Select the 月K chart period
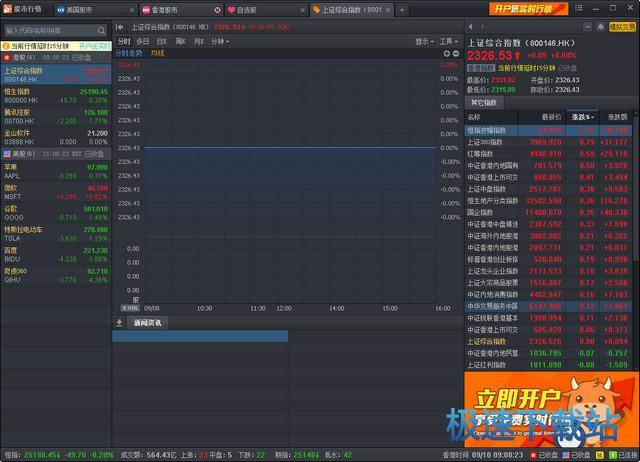Viewport: 640px width, 462px height. [x=199, y=42]
